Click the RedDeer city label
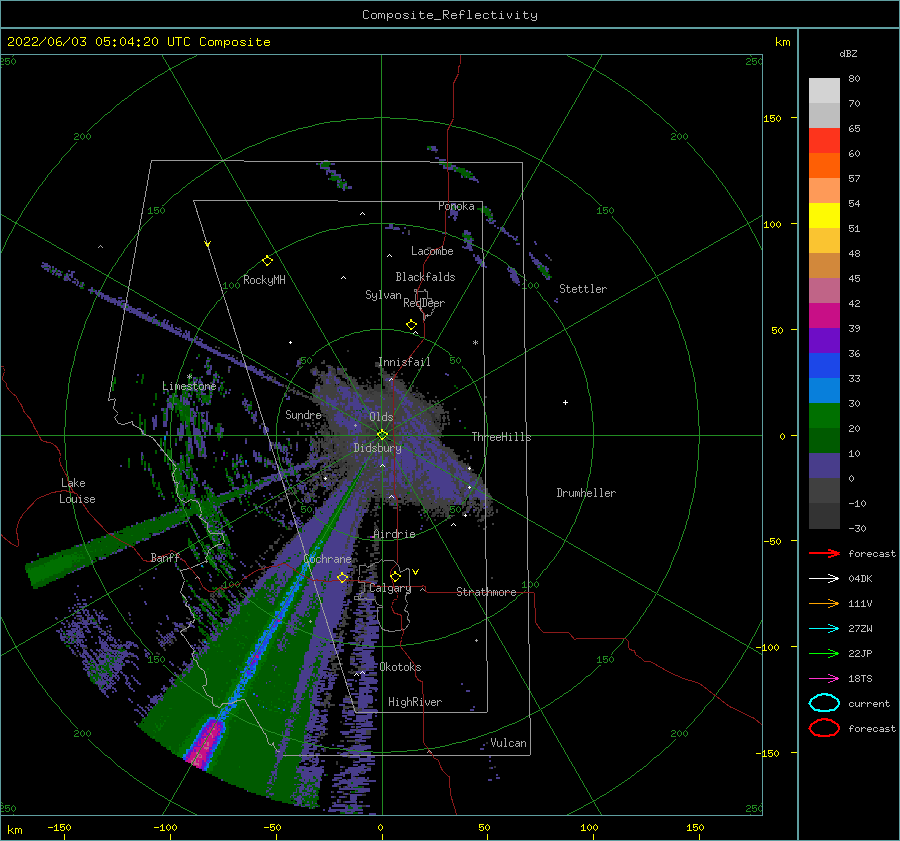 424,303
